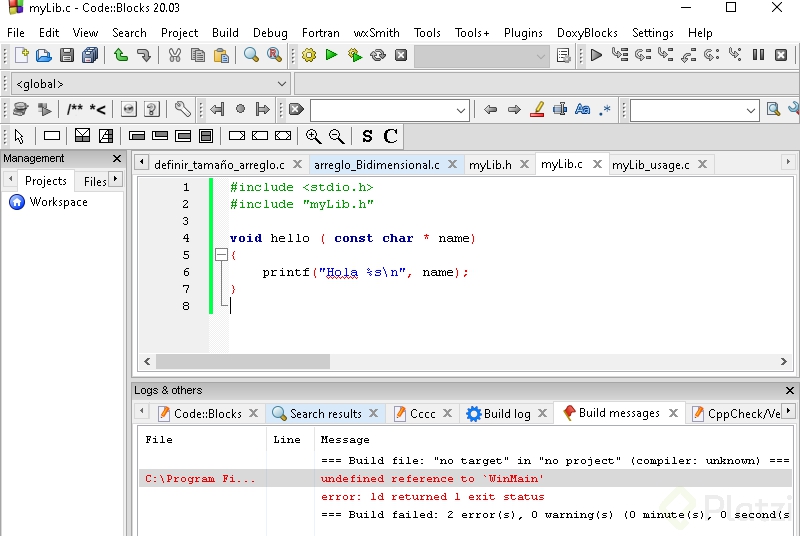This screenshot has height=536, width=800.
Task: Run the program with green play icon
Action: (332, 54)
